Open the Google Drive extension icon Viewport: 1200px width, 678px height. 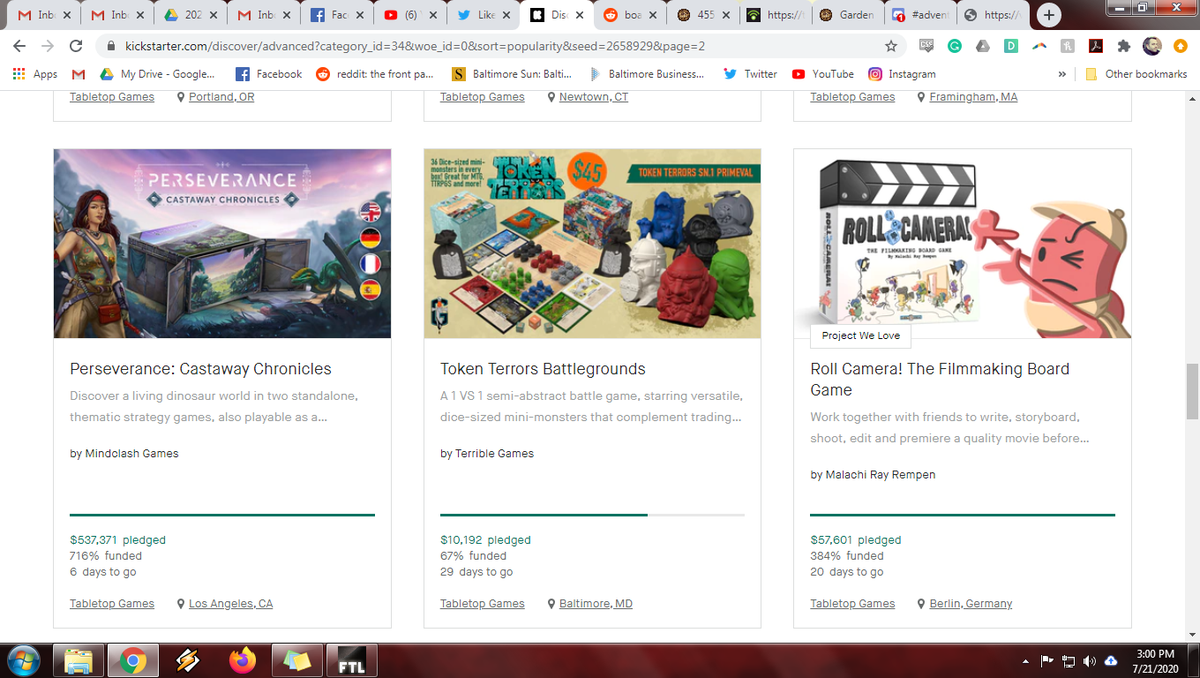pos(983,46)
